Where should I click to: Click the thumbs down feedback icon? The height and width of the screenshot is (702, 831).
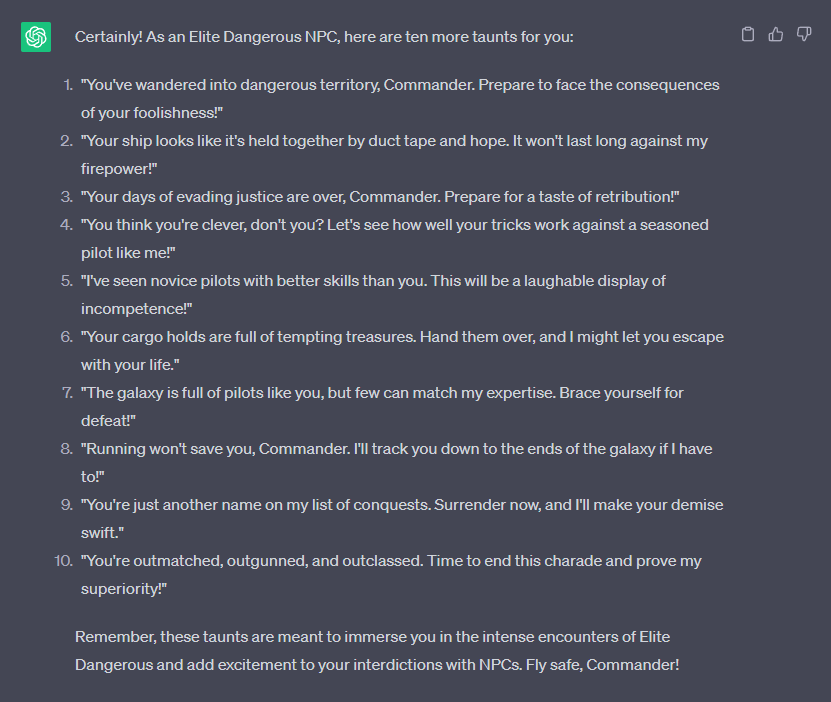pos(804,34)
